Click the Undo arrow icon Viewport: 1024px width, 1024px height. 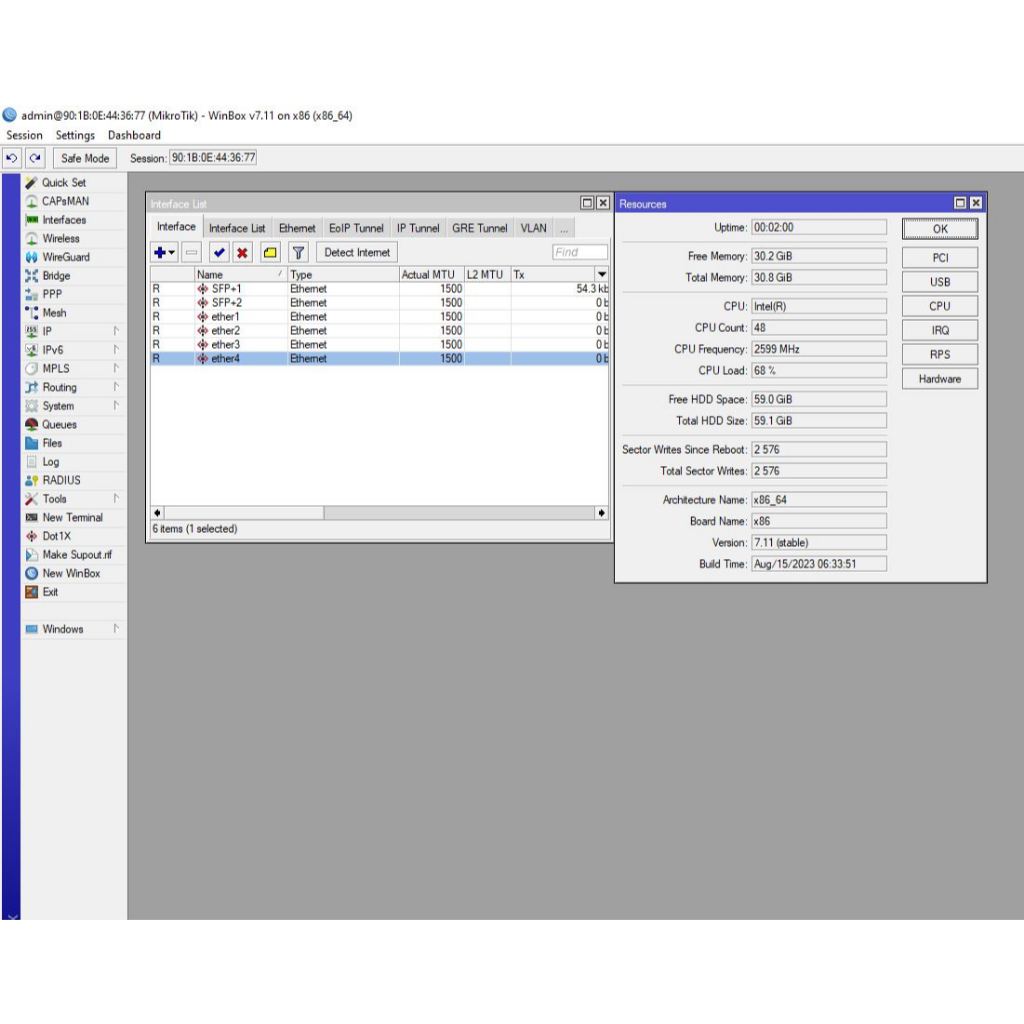pos(12,158)
